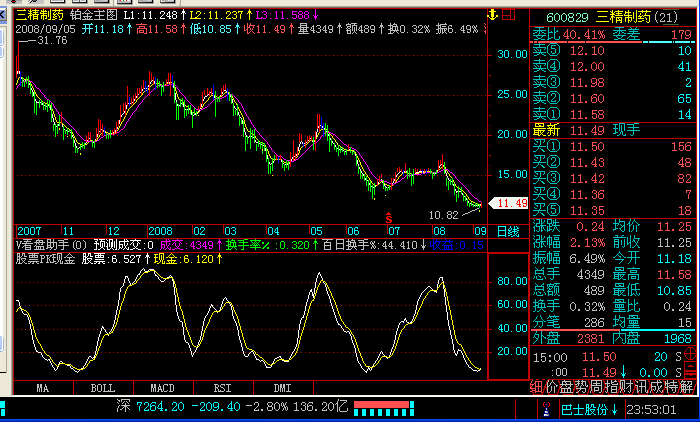This screenshot has width=700, height=422.
Task: Click the 卖③ 11.98 sell order row
Action: (612, 83)
